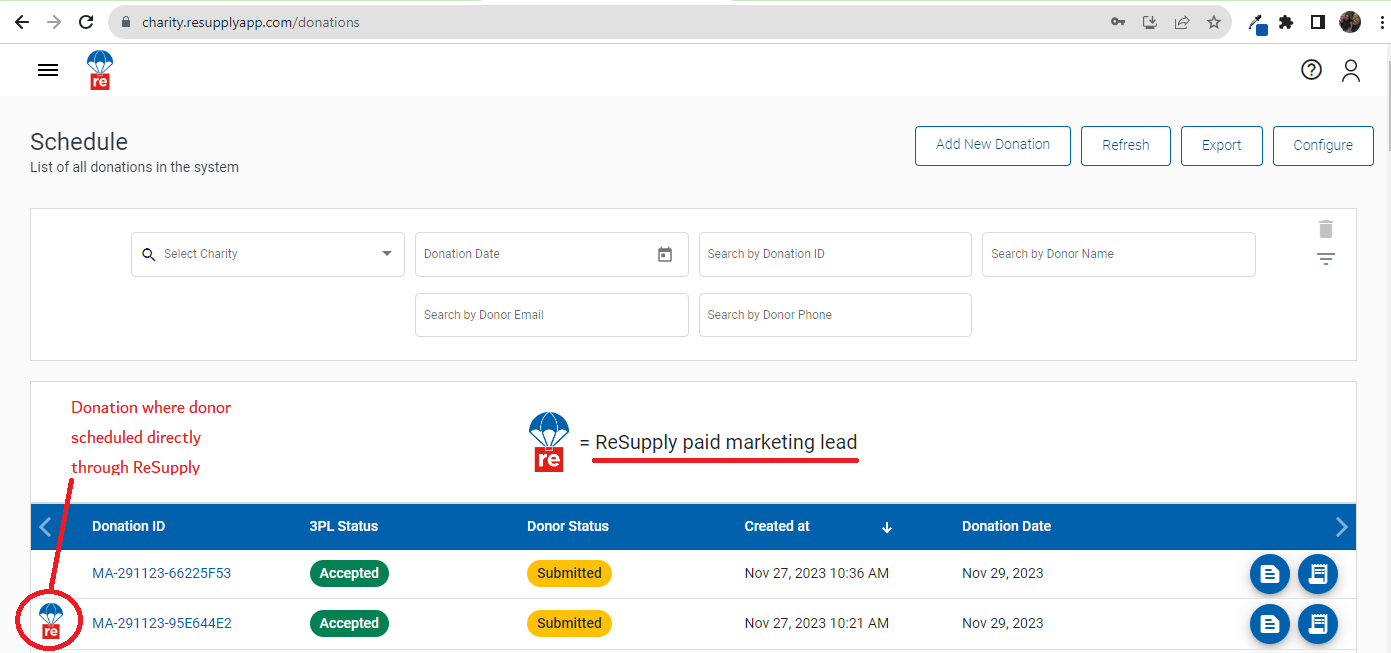Sort by Donor Status column header

[x=568, y=526]
